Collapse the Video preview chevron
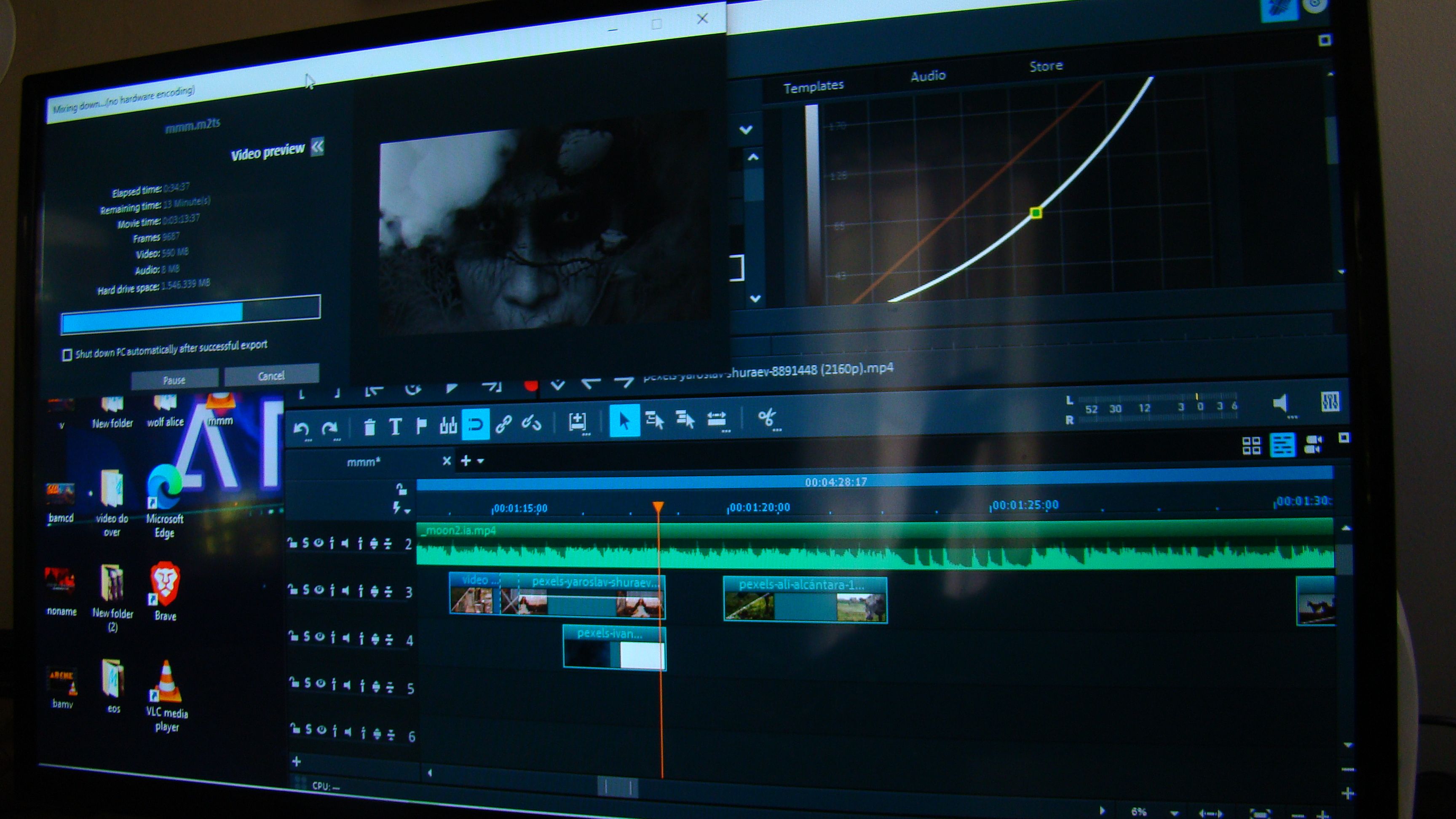 [317, 147]
